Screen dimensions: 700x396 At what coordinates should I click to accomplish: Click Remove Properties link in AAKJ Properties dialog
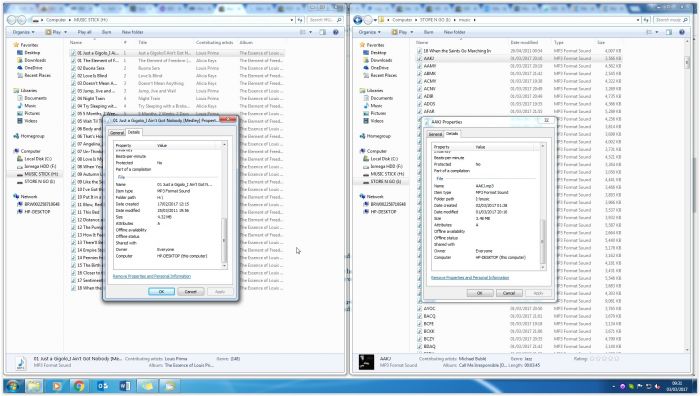(x=470, y=278)
